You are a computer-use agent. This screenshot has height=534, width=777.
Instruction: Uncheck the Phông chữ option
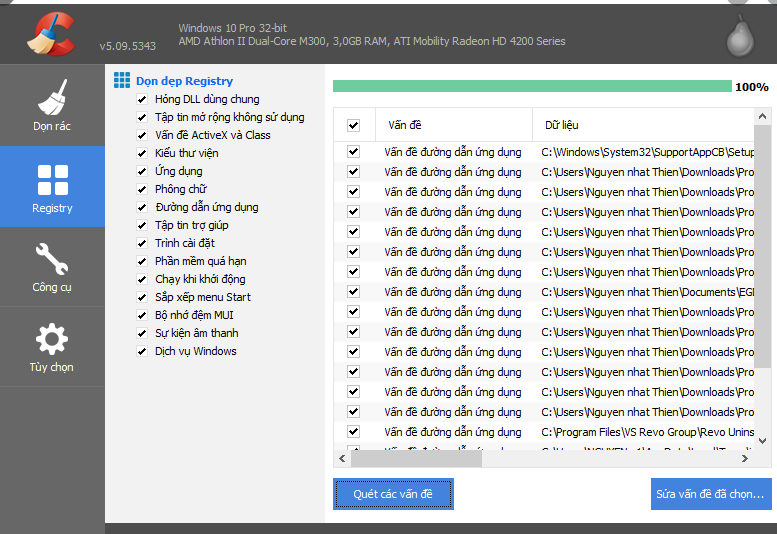(x=142, y=189)
